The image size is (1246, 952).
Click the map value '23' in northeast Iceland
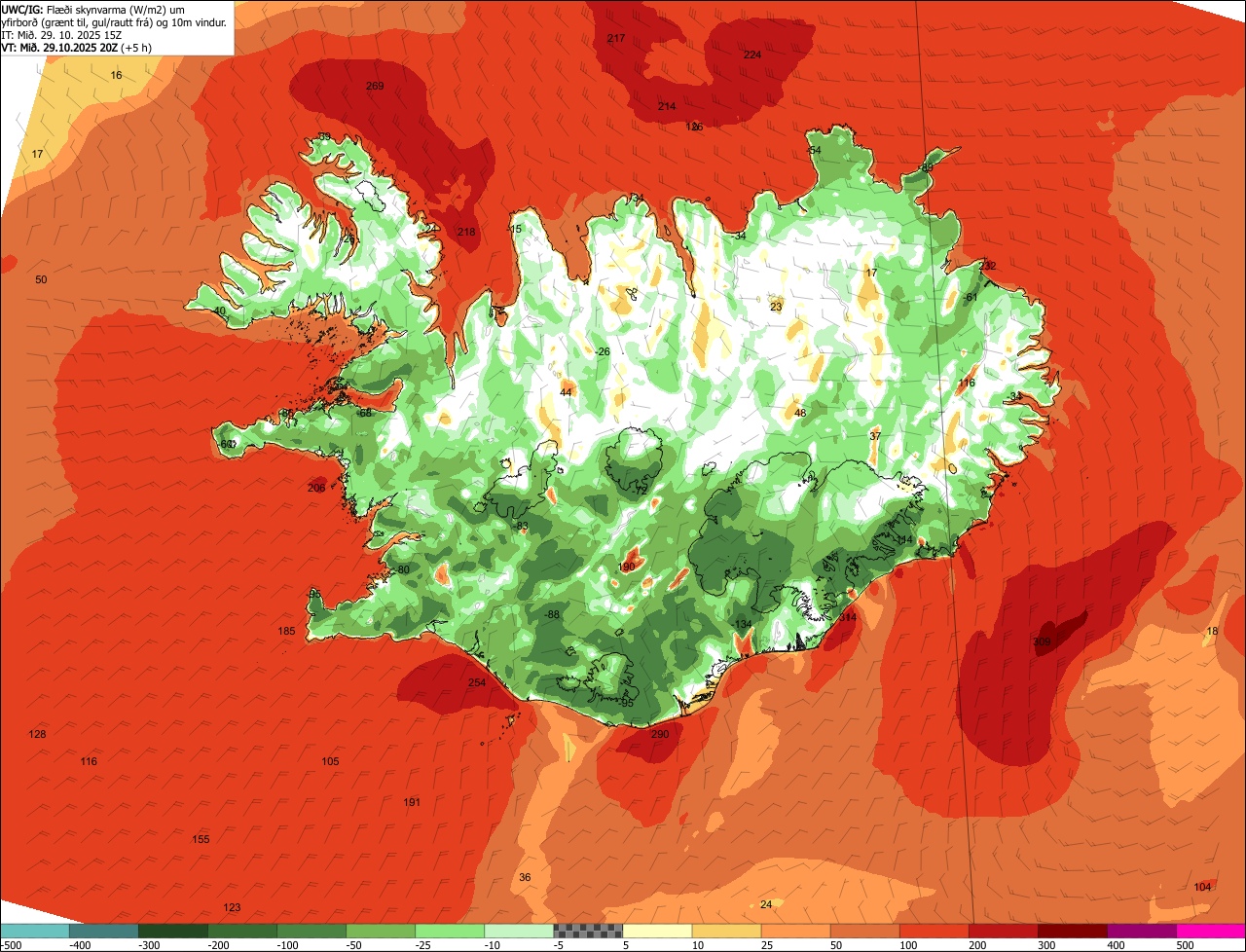click(x=776, y=307)
